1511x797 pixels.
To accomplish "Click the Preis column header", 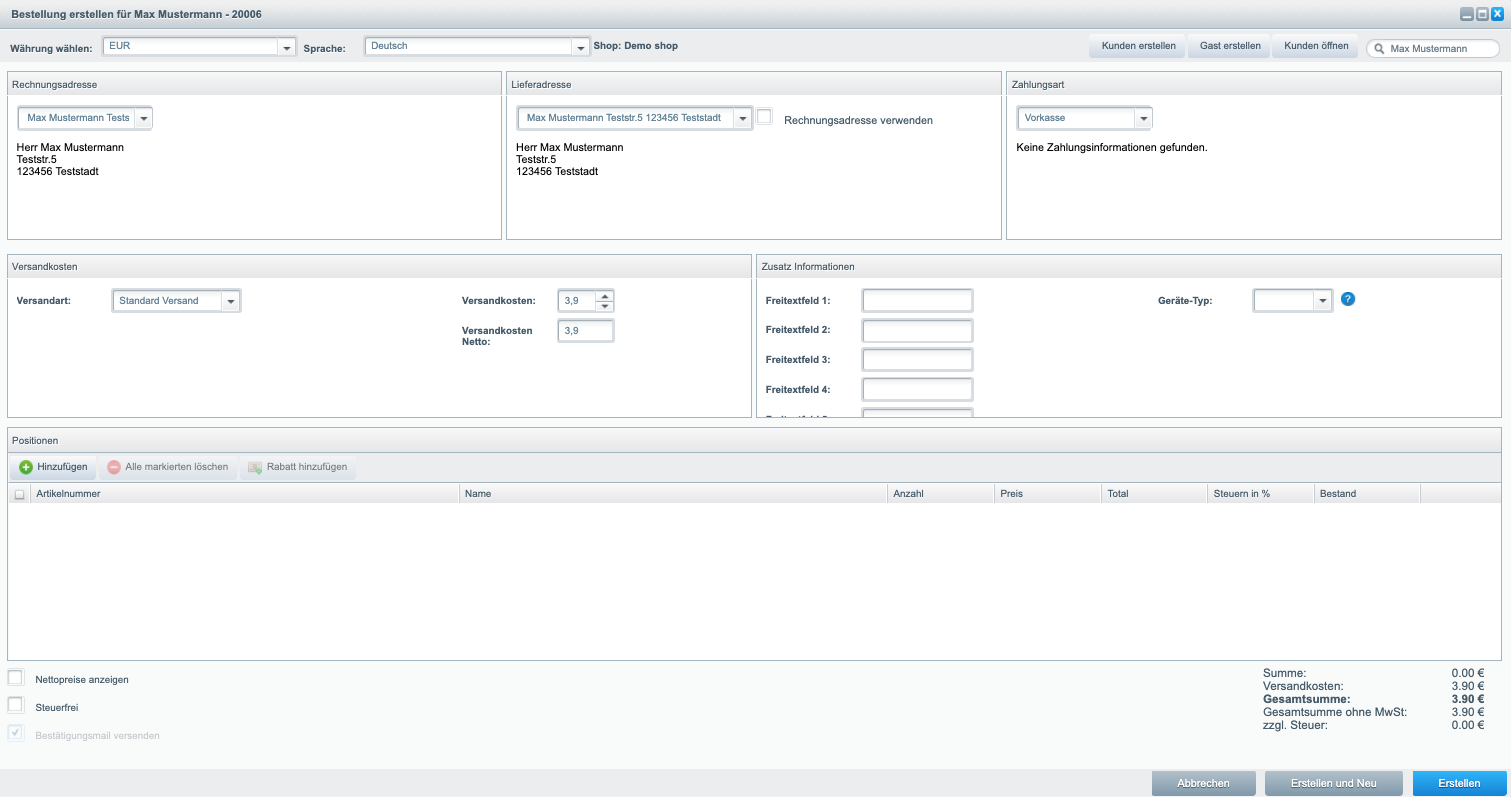I will tap(1047, 494).
